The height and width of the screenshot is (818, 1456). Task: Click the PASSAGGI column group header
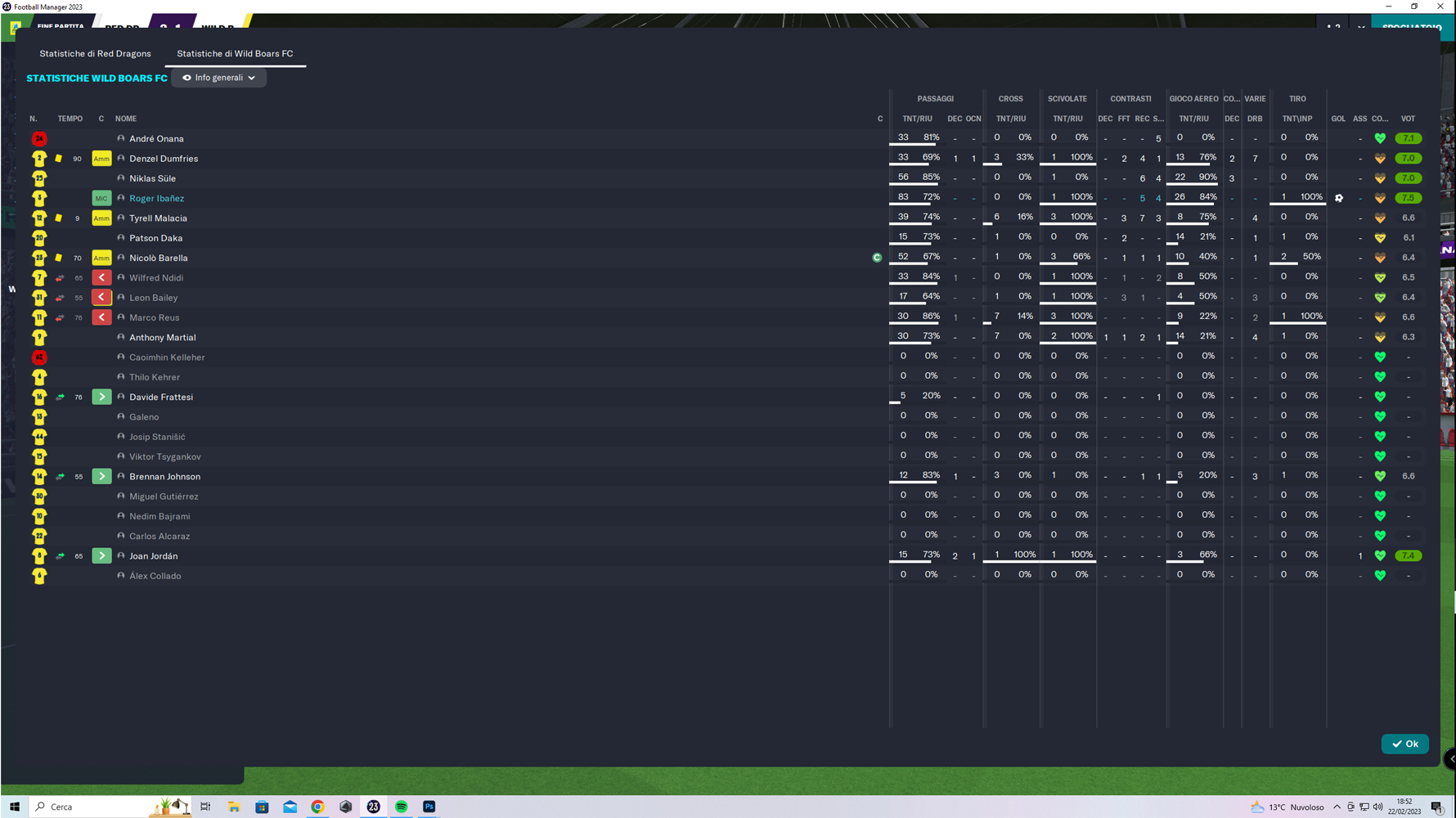935,99
